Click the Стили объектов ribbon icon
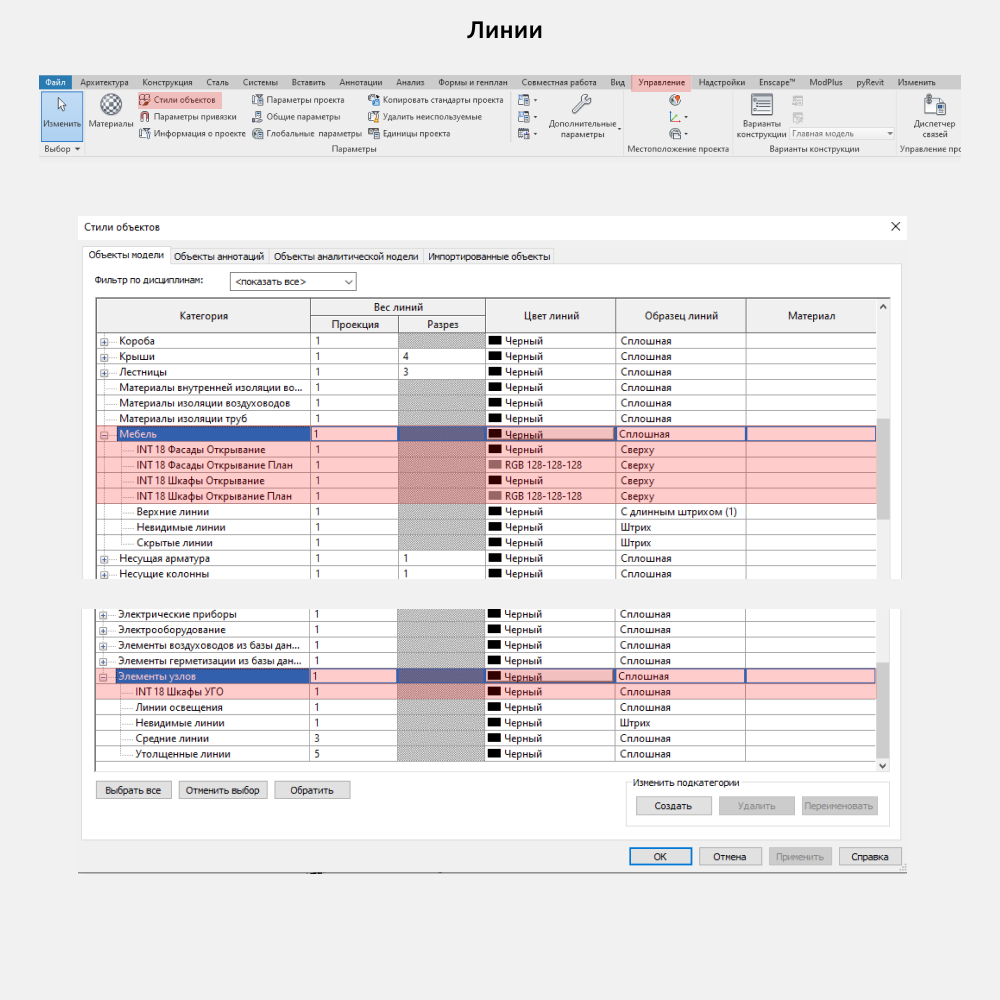The height and width of the screenshot is (1000, 1000). (145, 99)
